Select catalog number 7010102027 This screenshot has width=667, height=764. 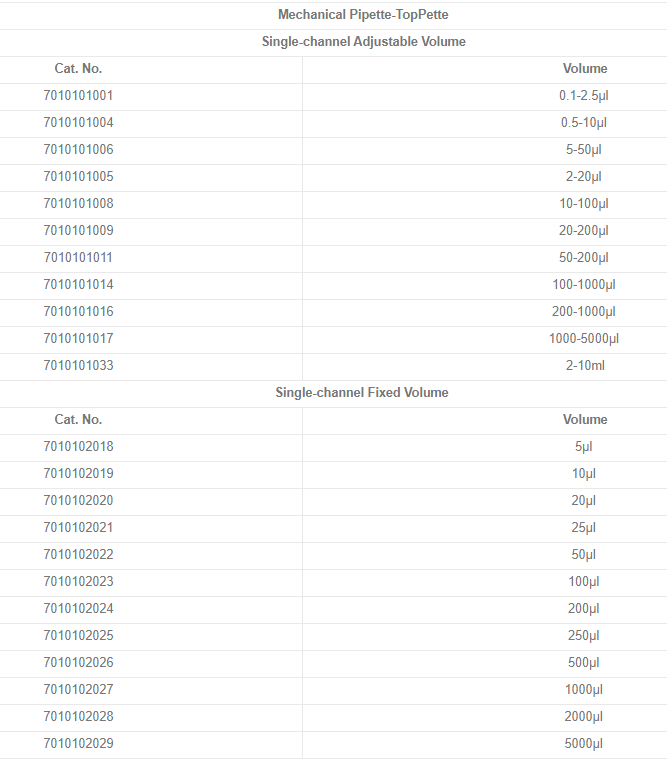(79, 690)
